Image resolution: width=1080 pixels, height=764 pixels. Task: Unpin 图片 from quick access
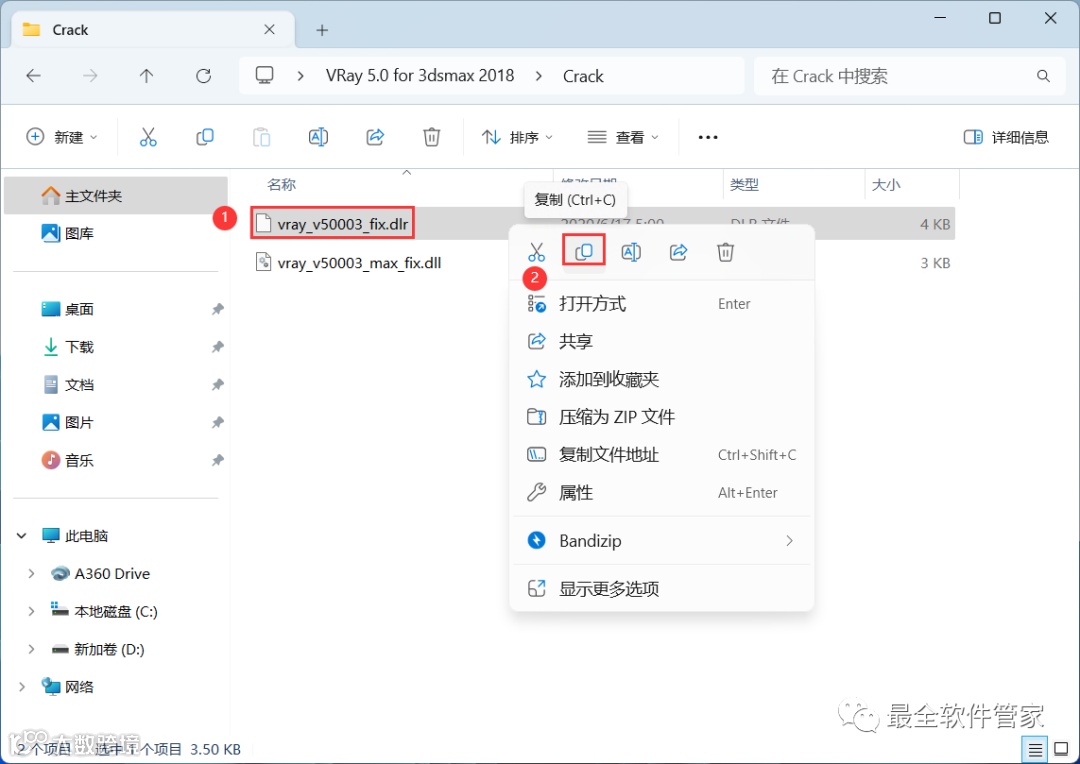[217, 422]
